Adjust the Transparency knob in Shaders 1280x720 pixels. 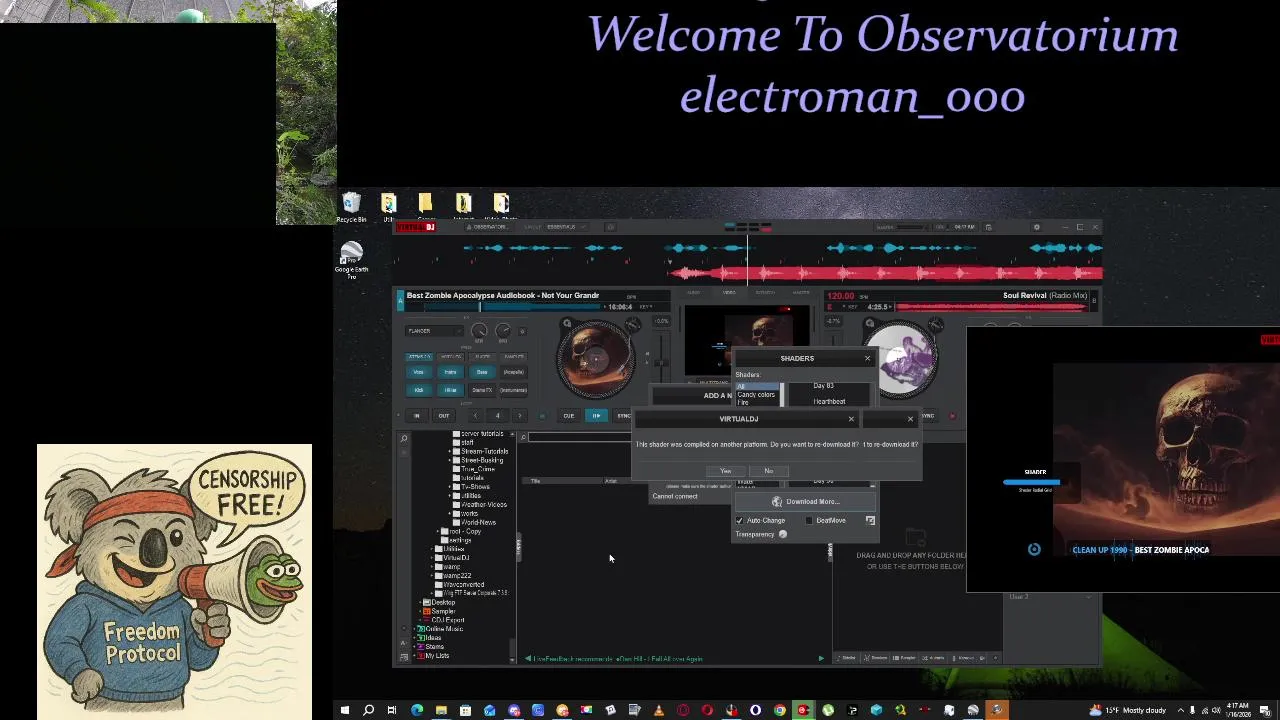click(x=783, y=534)
